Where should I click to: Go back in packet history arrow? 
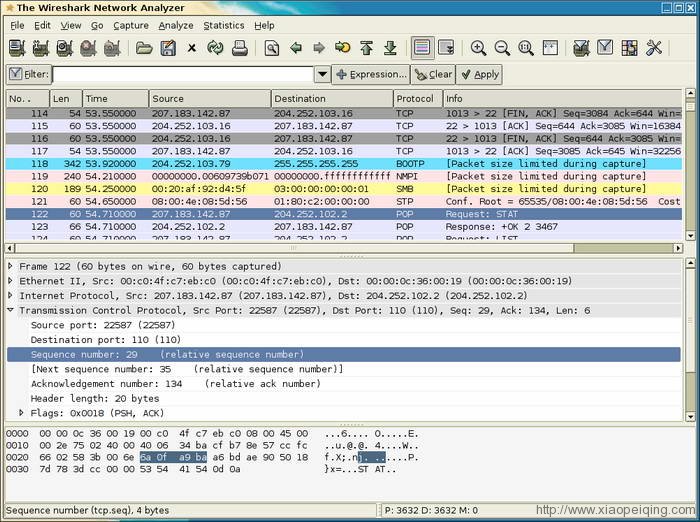[296, 48]
